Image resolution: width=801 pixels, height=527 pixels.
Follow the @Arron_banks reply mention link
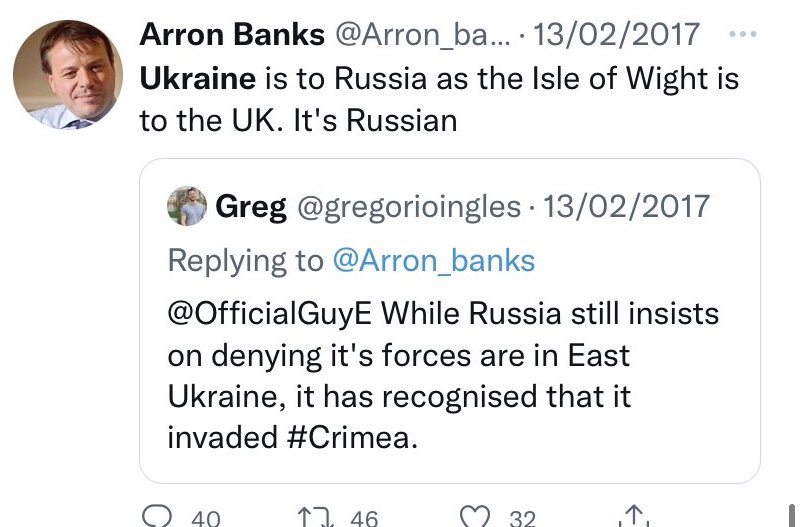tap(434, 261)
